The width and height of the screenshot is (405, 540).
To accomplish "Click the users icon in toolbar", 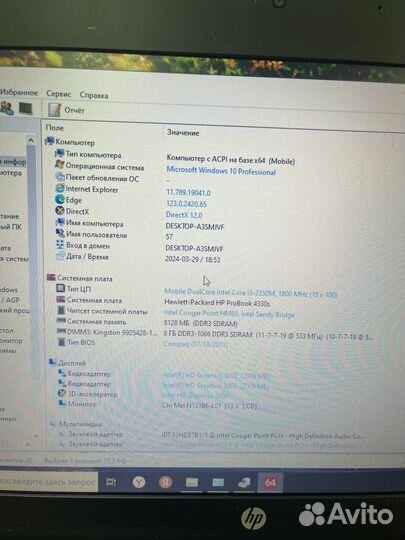I will pos(7,108).
